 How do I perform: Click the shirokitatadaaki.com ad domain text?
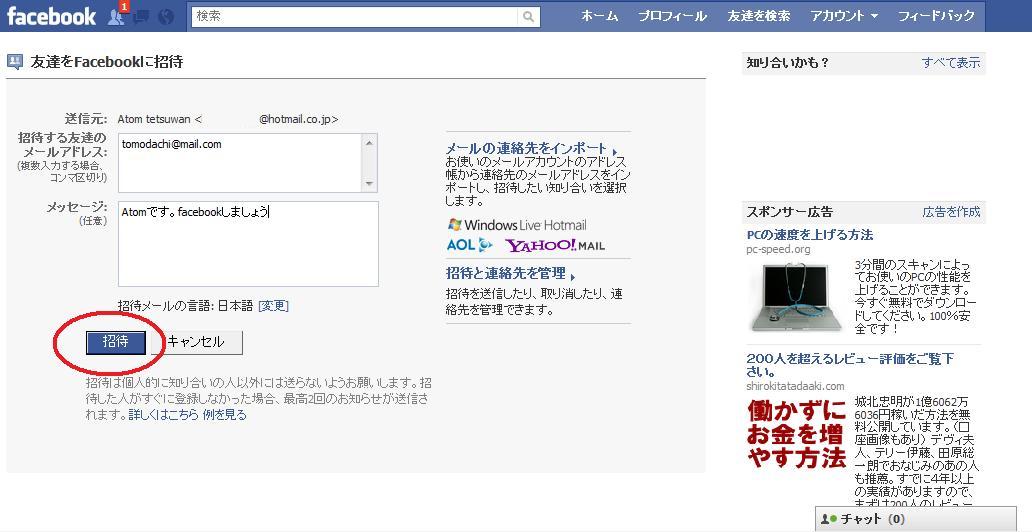(795, 386)
